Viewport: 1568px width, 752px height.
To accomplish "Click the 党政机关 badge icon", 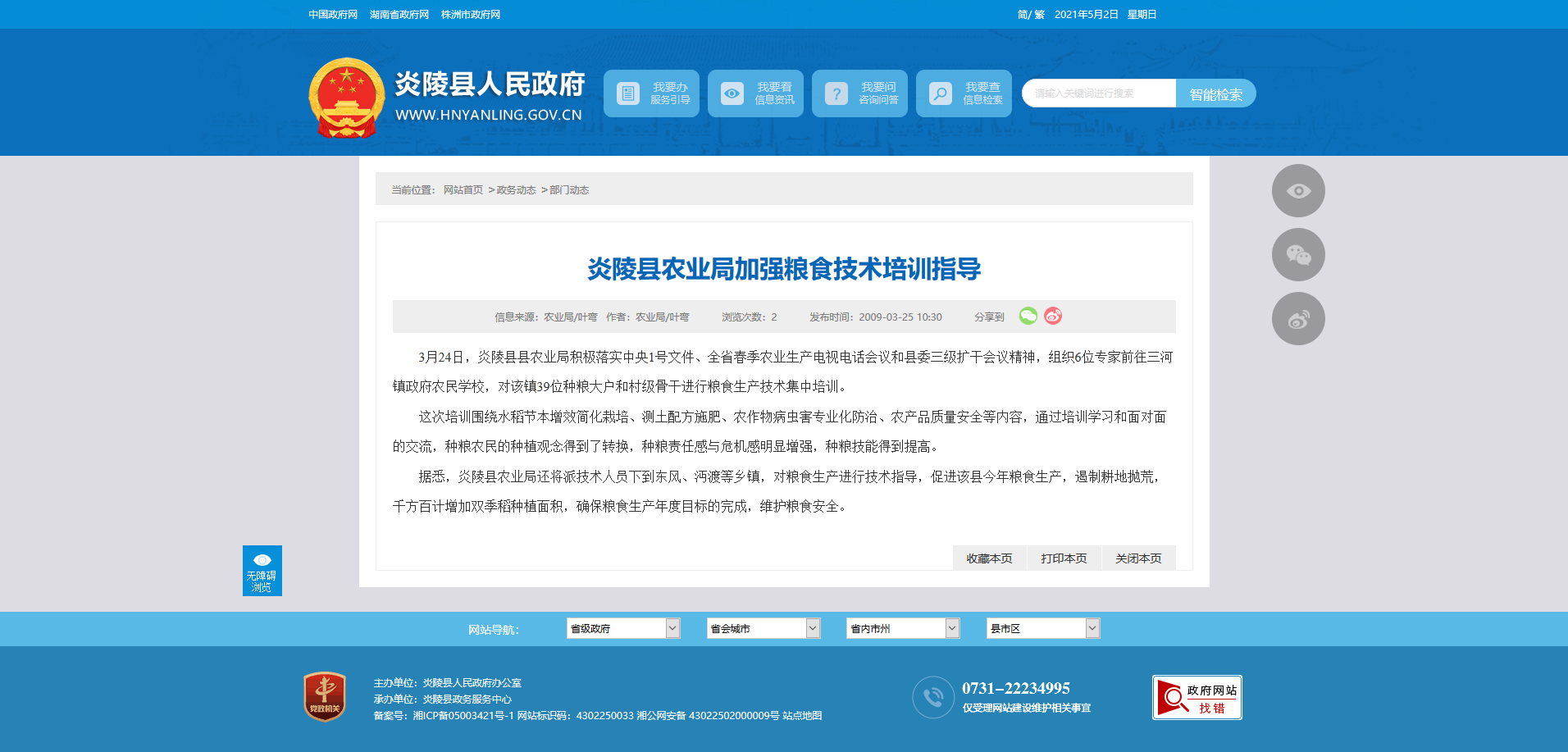I will (325, 697).
